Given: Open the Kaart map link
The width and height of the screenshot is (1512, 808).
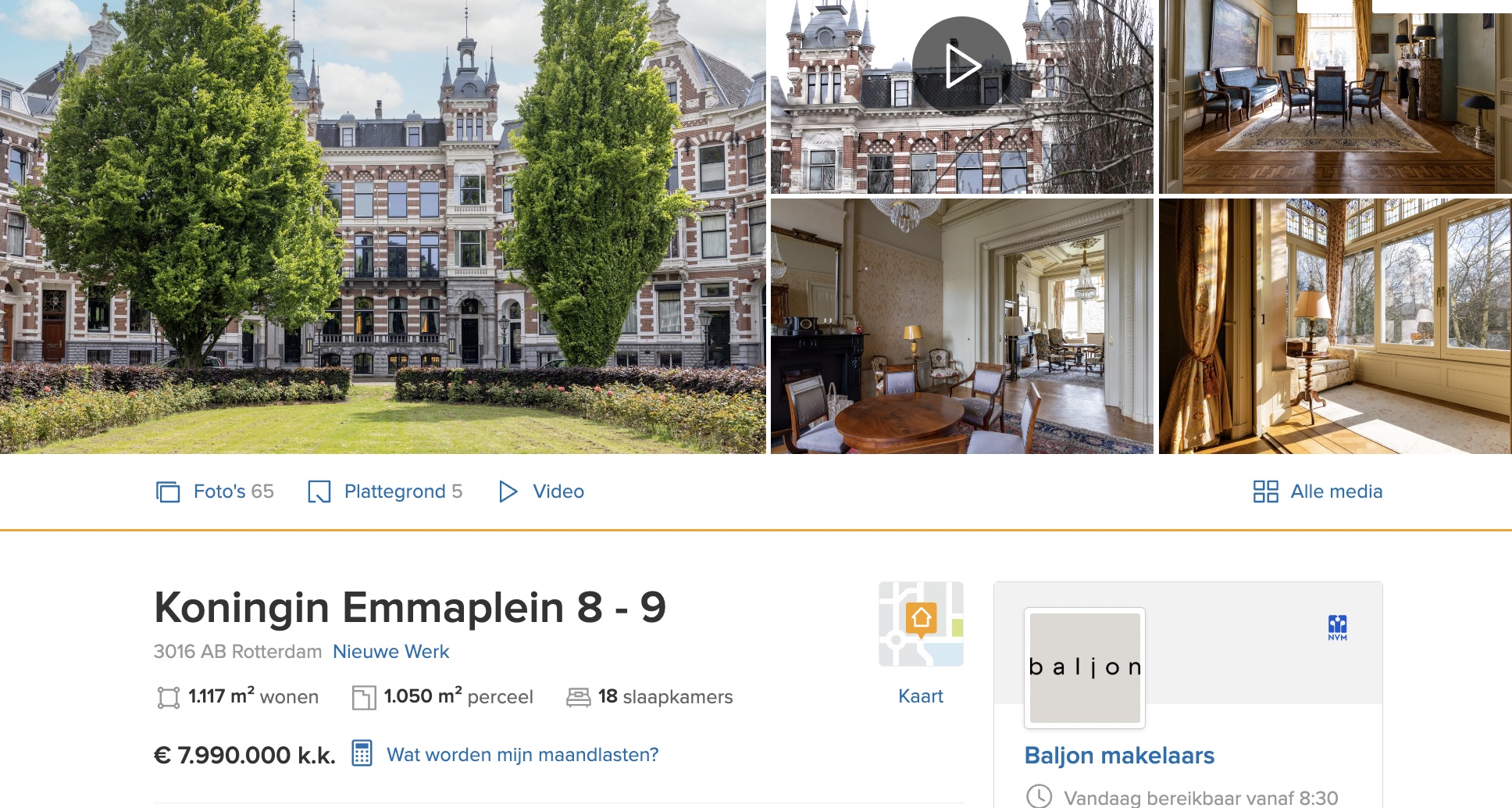Looking at the screenshot, I should pyautogui.click(x=921, y=696).
